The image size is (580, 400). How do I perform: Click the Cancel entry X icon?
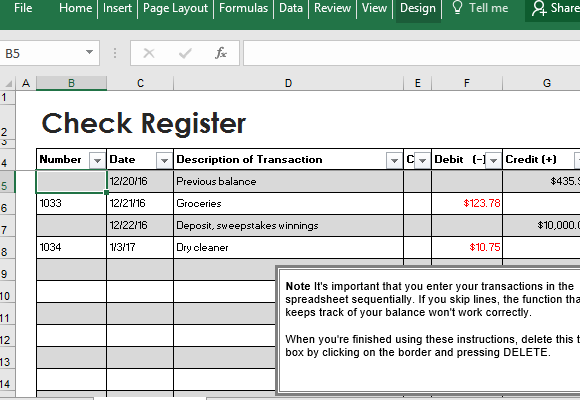pos(149,53)
